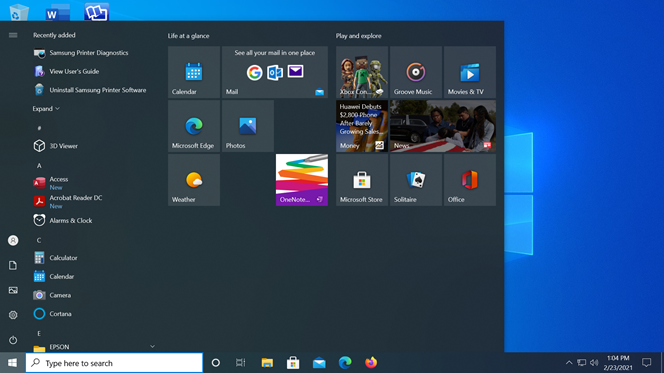Open the Mail tile

[275, 72]
